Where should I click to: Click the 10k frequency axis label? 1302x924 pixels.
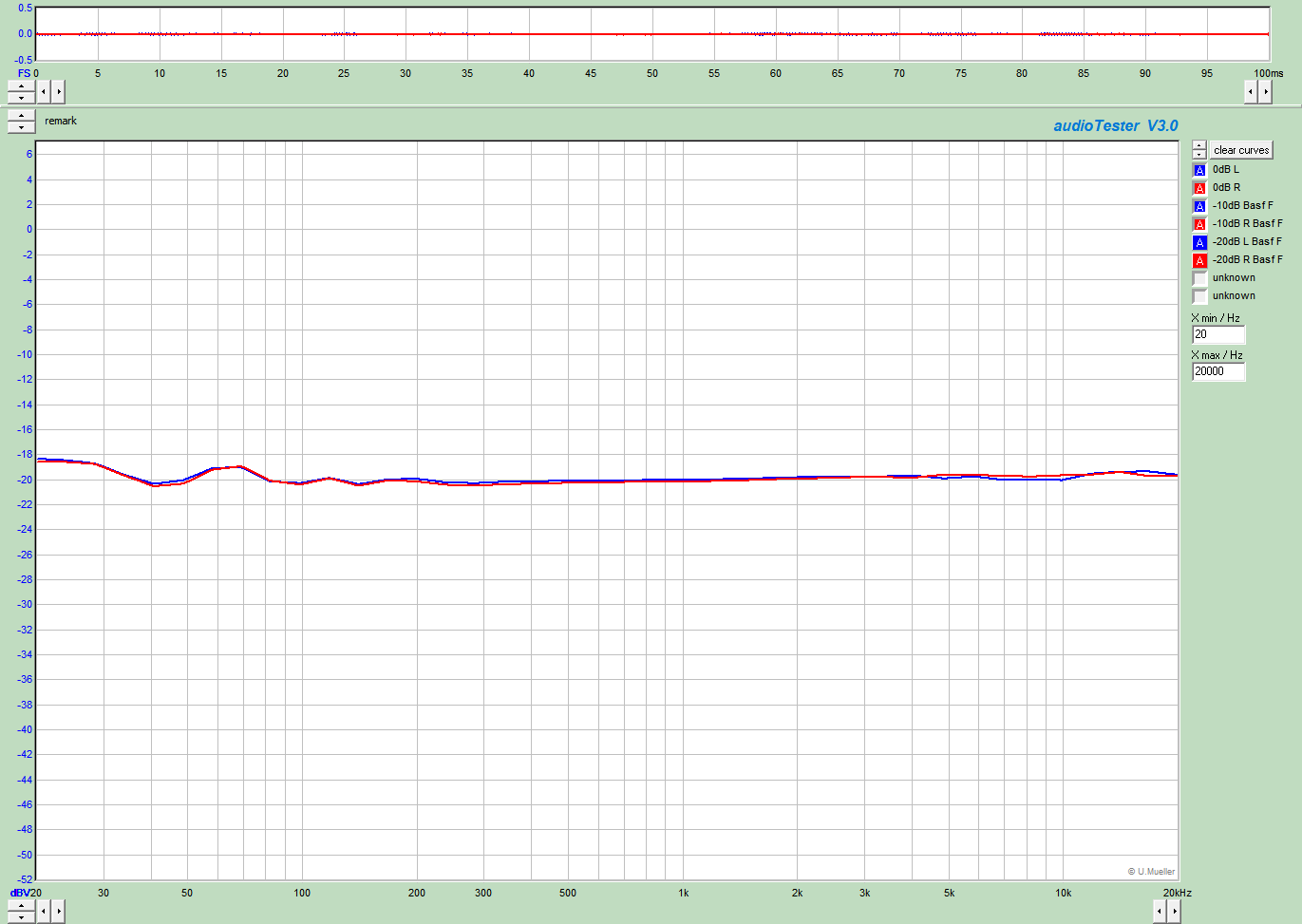[x=1064, y=893]
